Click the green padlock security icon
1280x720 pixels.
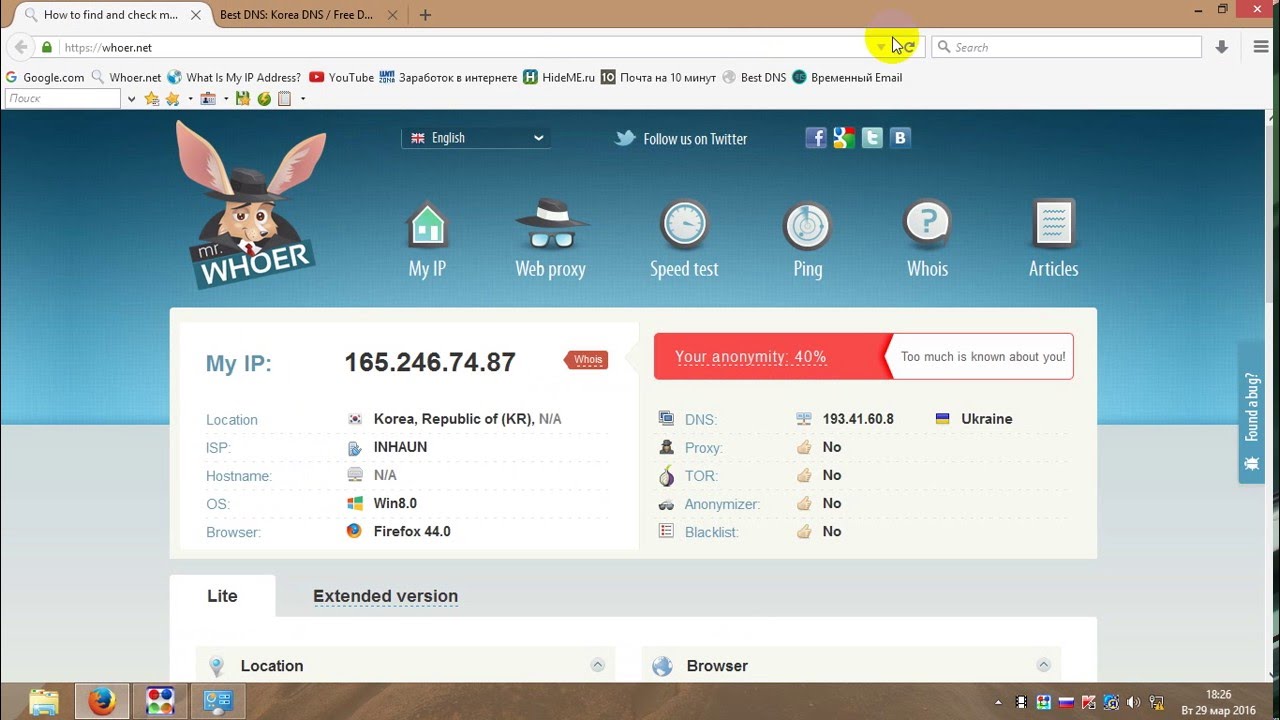47,47
